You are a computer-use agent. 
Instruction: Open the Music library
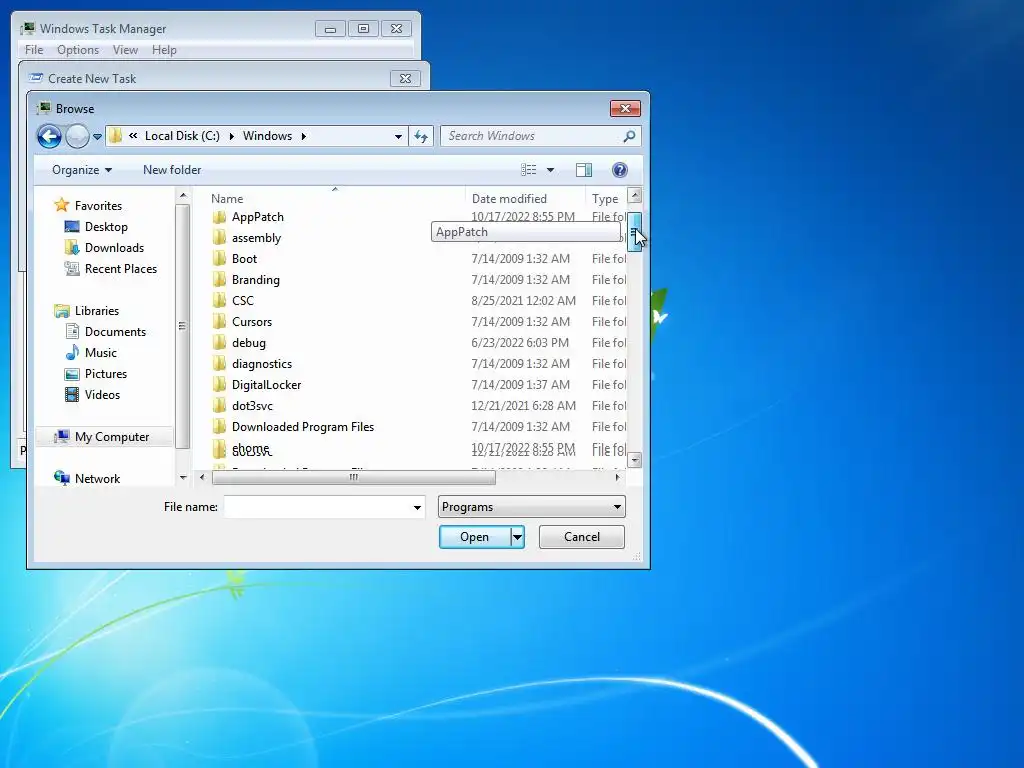(101, 353)
